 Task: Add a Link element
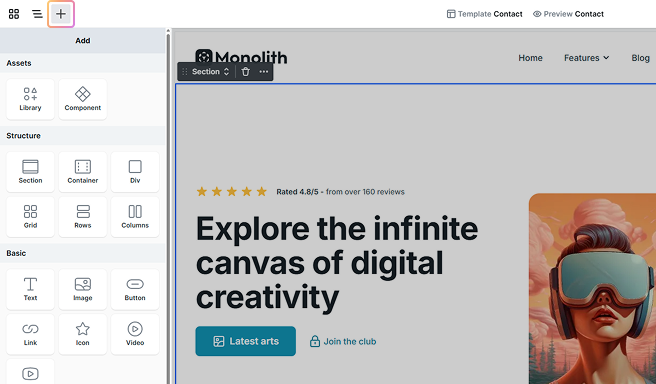point(30,334)
